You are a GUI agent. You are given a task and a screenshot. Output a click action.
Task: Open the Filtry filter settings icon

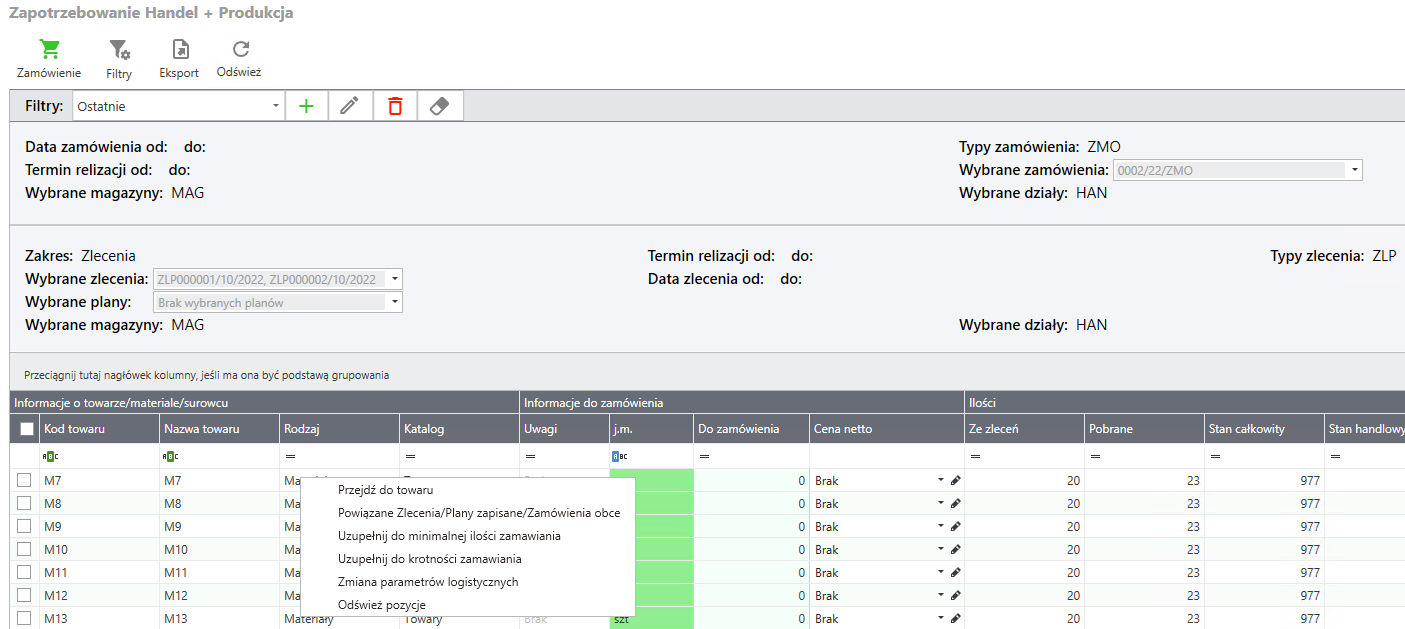point(119,50)
